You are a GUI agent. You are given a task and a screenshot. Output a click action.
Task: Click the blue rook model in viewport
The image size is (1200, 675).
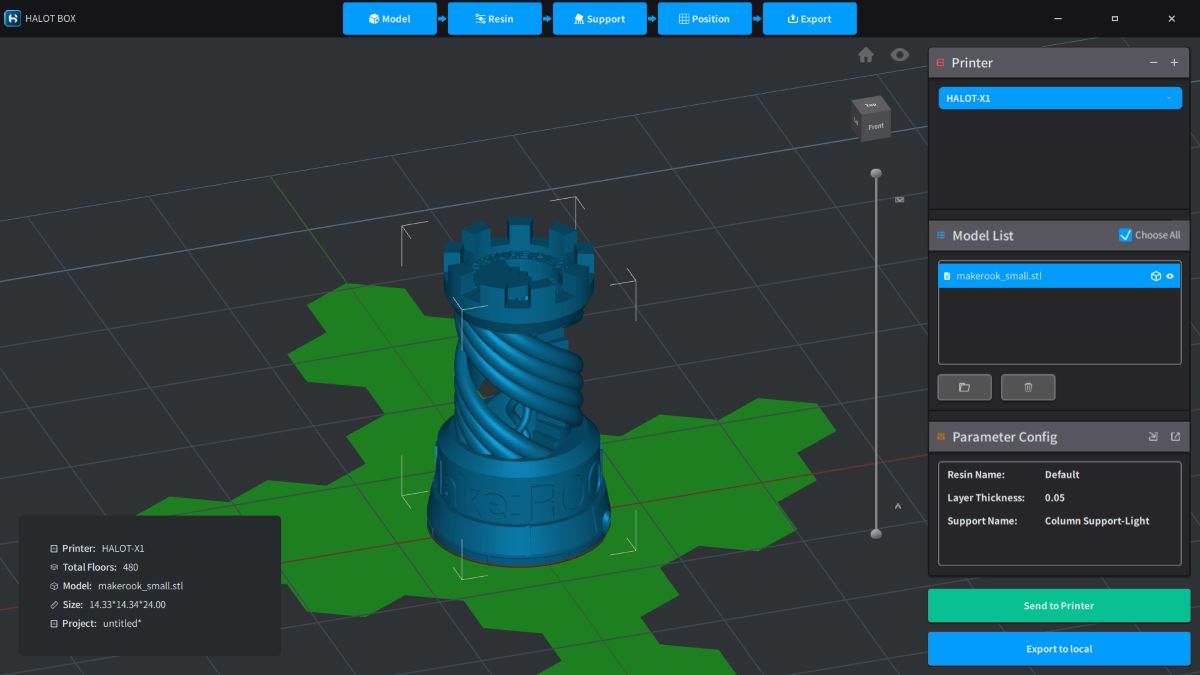[518, 390]
